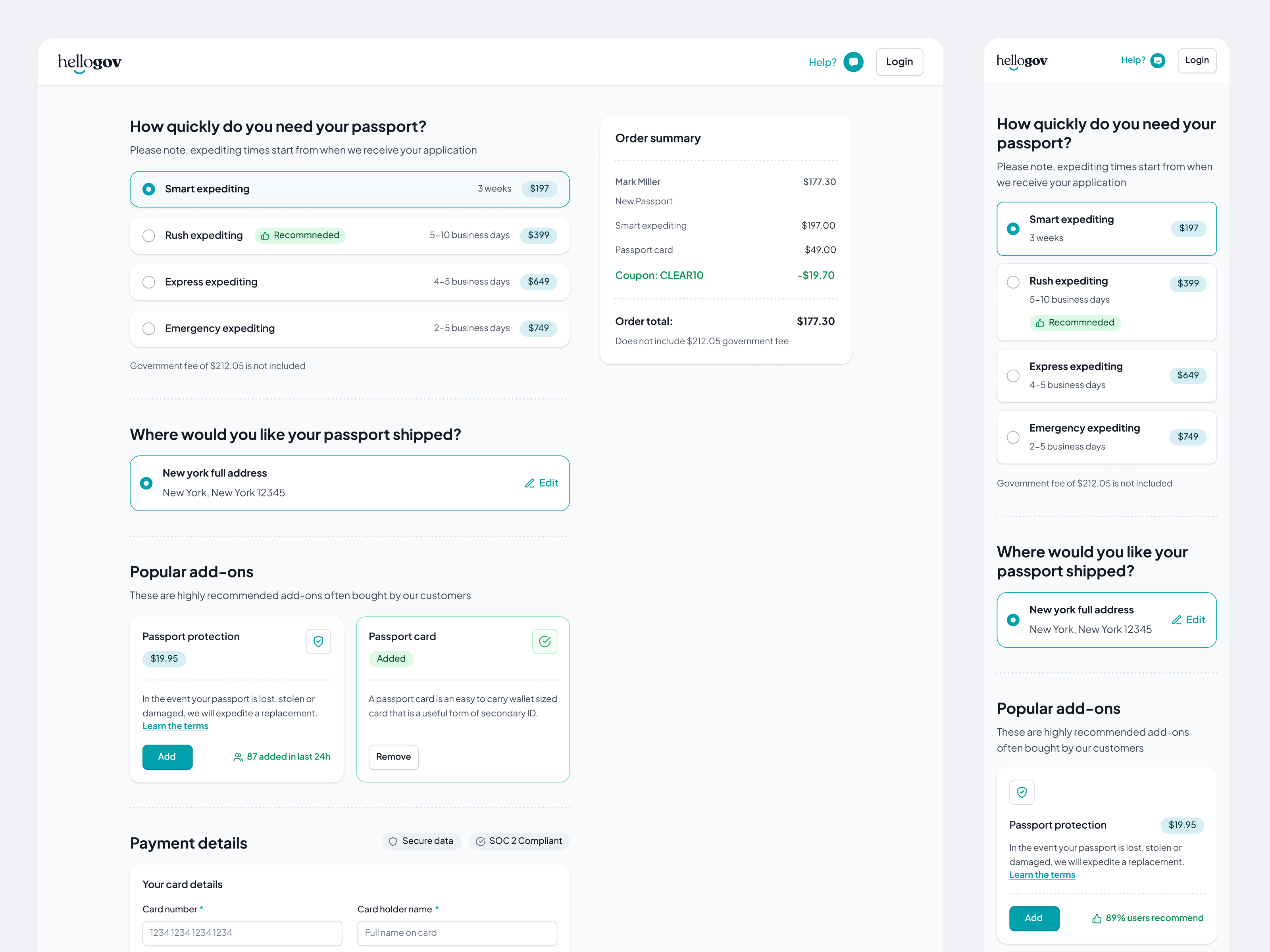Click the SOC 2 Compliant badge
The height and width of the screenshot is (952, 1270).
[519, 841]
